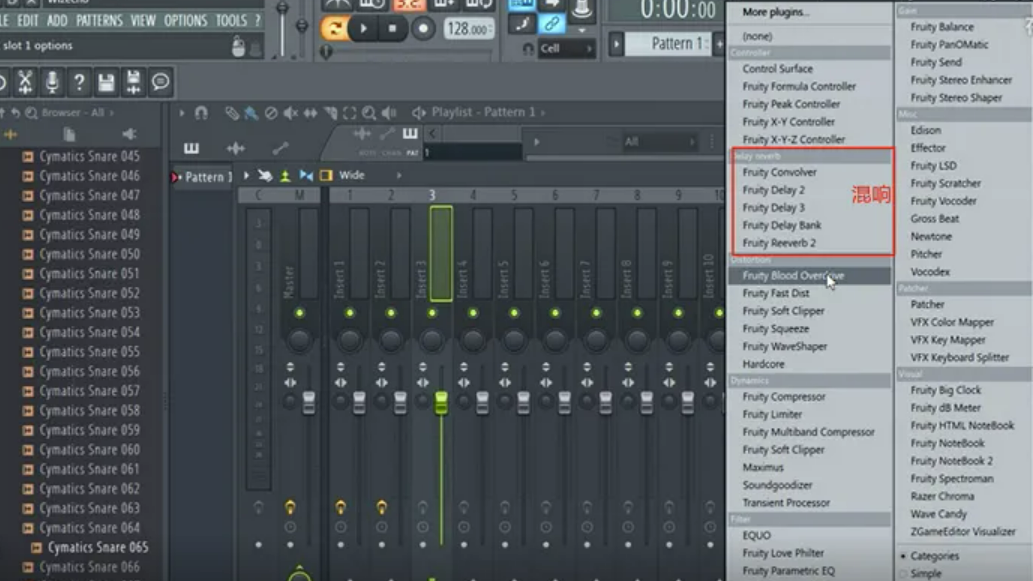Toggle Master track green mute light
This screenshot has height=581, width=1033.
(299, 313)
